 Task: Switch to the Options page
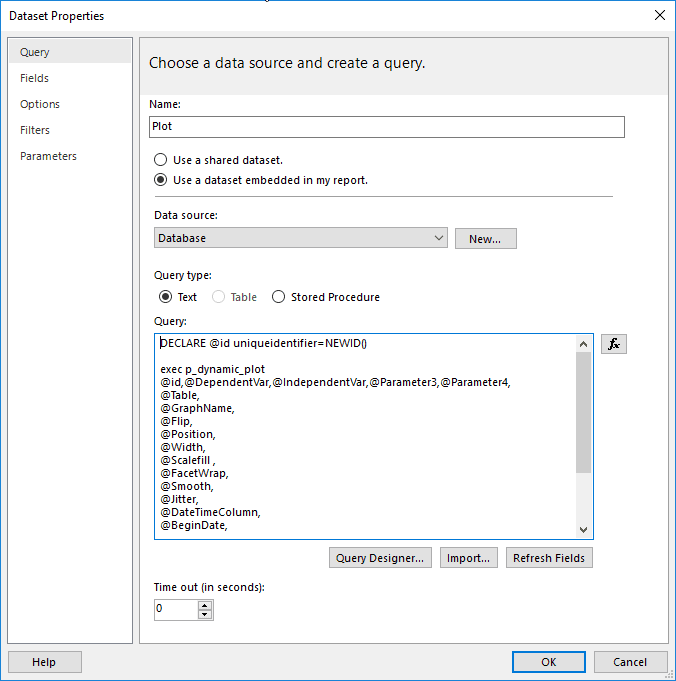click(40, 104)
